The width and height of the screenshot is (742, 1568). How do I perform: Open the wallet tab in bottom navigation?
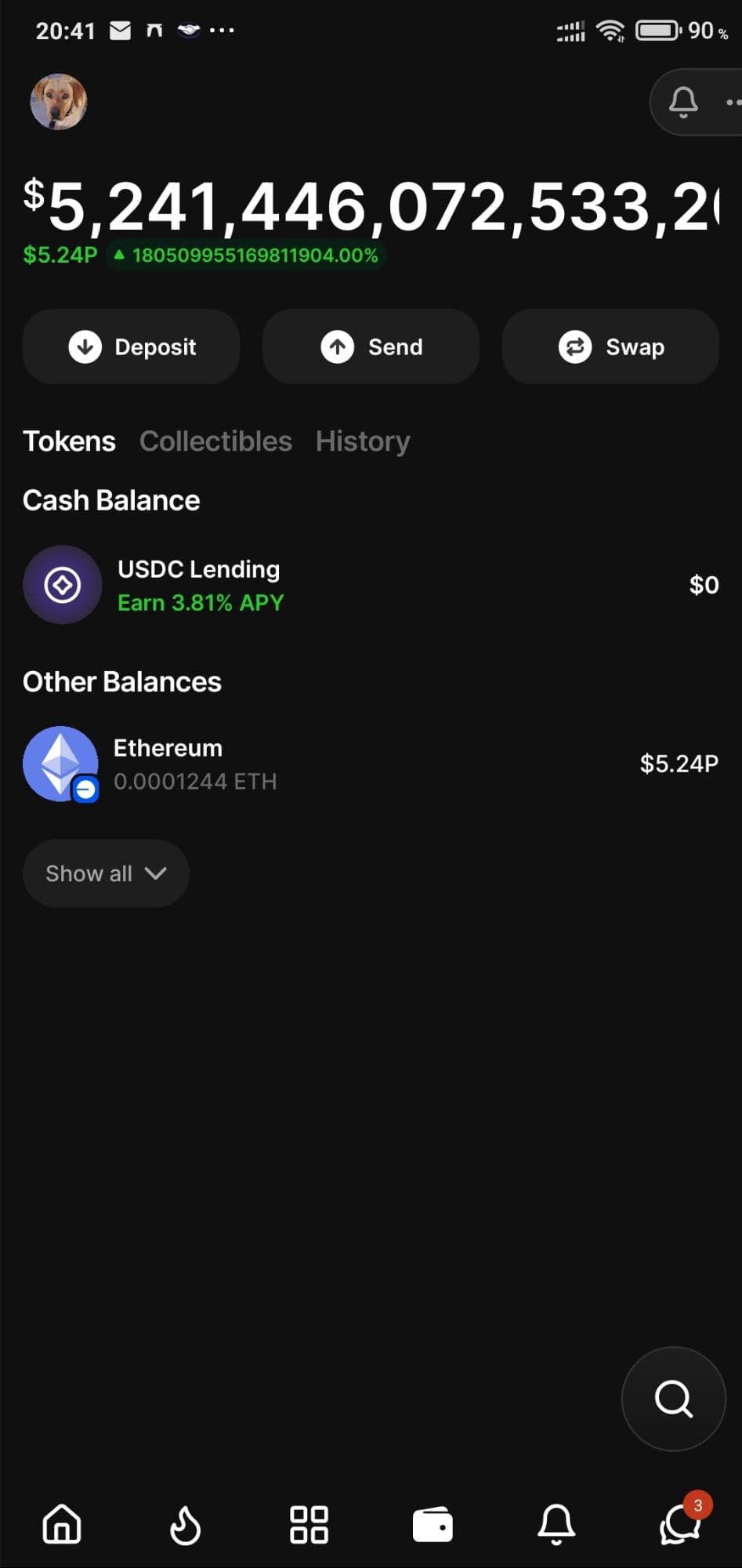click(x=433, y=1526)
